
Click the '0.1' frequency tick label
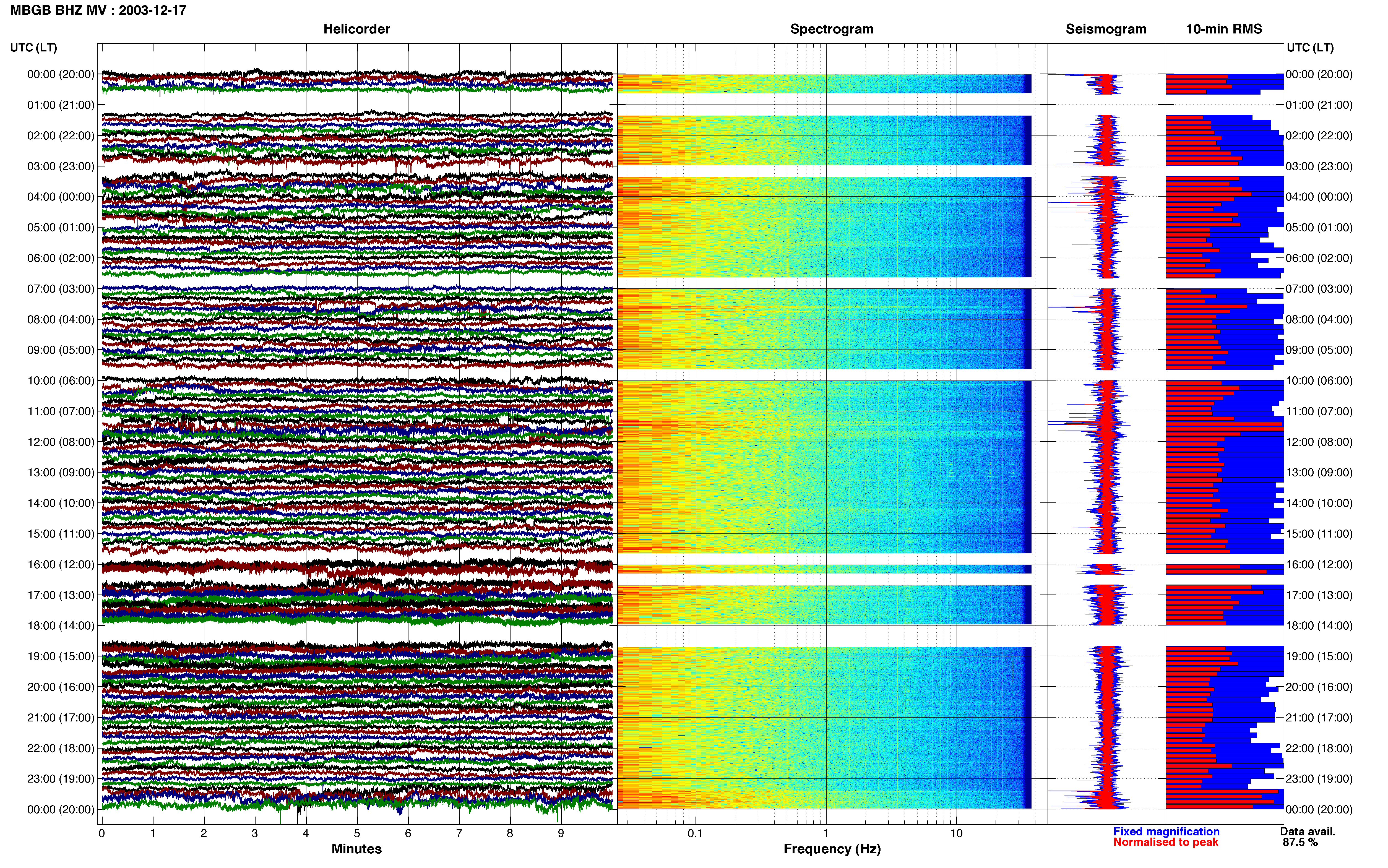click(695, 833)
